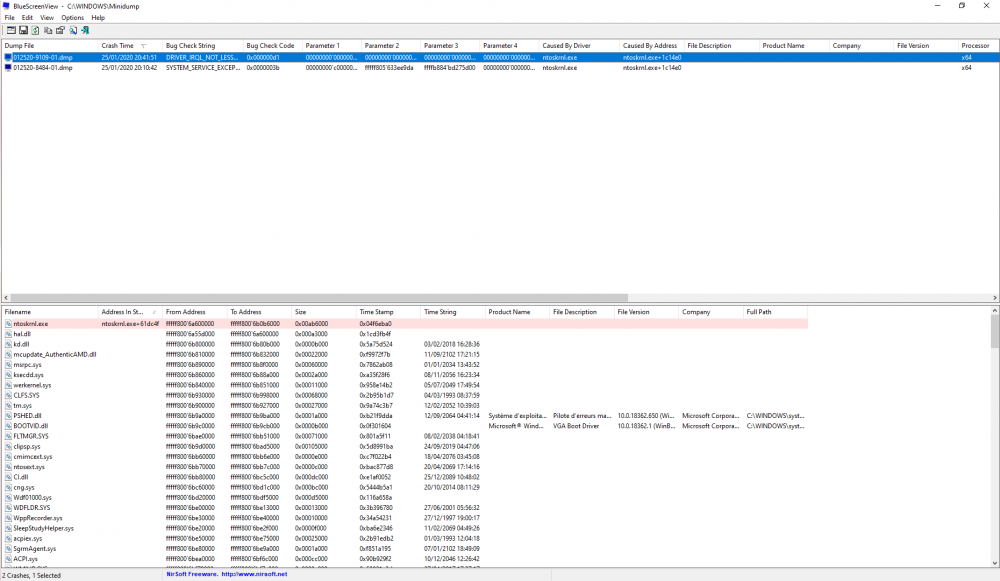This screenshot has height=581, width=1000.
Task: Open the nirsoft.net link in status bar
Action: [x=253, y=575]
